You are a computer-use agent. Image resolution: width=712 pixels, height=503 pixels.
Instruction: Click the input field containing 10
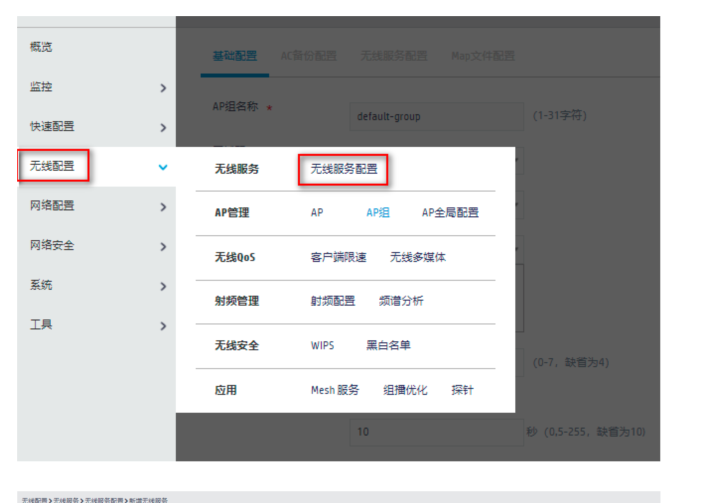pos(436,432)
